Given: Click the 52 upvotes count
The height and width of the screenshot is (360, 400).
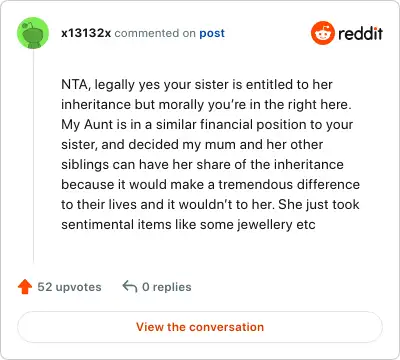Looking at the screenshot, I should [x=69, y=287].
